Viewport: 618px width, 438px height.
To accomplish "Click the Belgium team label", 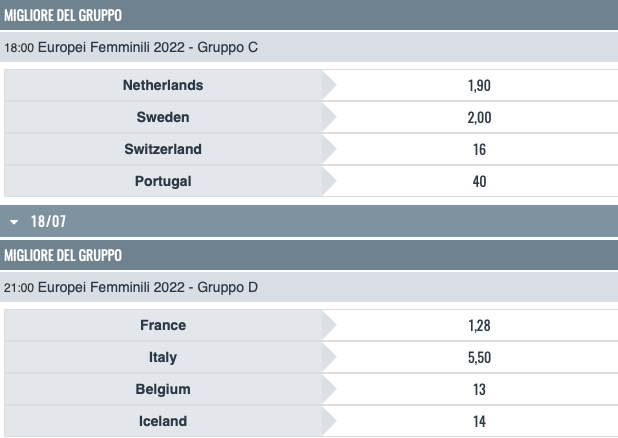I will pyautogui.click(x=163, y=390).
